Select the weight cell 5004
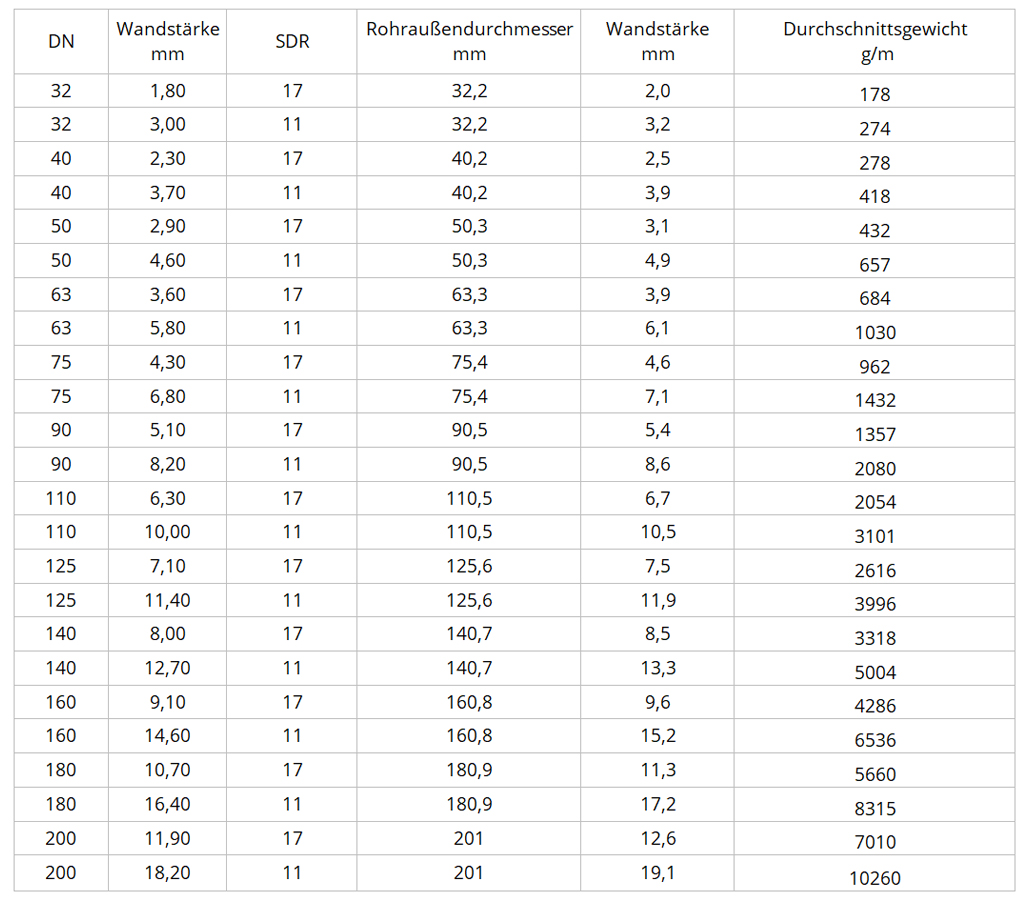This screenshot has width=1030, height=902. click(x=874, y=672)
